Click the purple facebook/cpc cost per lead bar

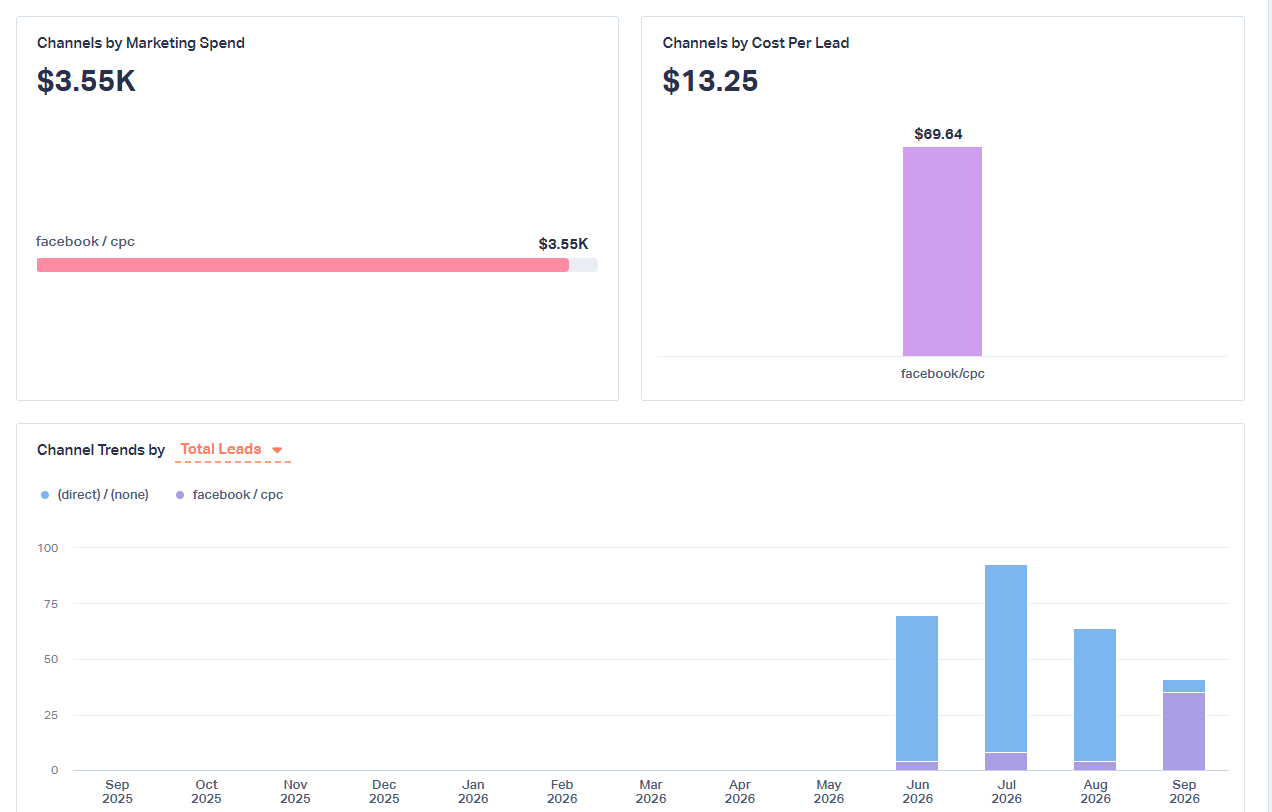[x=942, y=251]
